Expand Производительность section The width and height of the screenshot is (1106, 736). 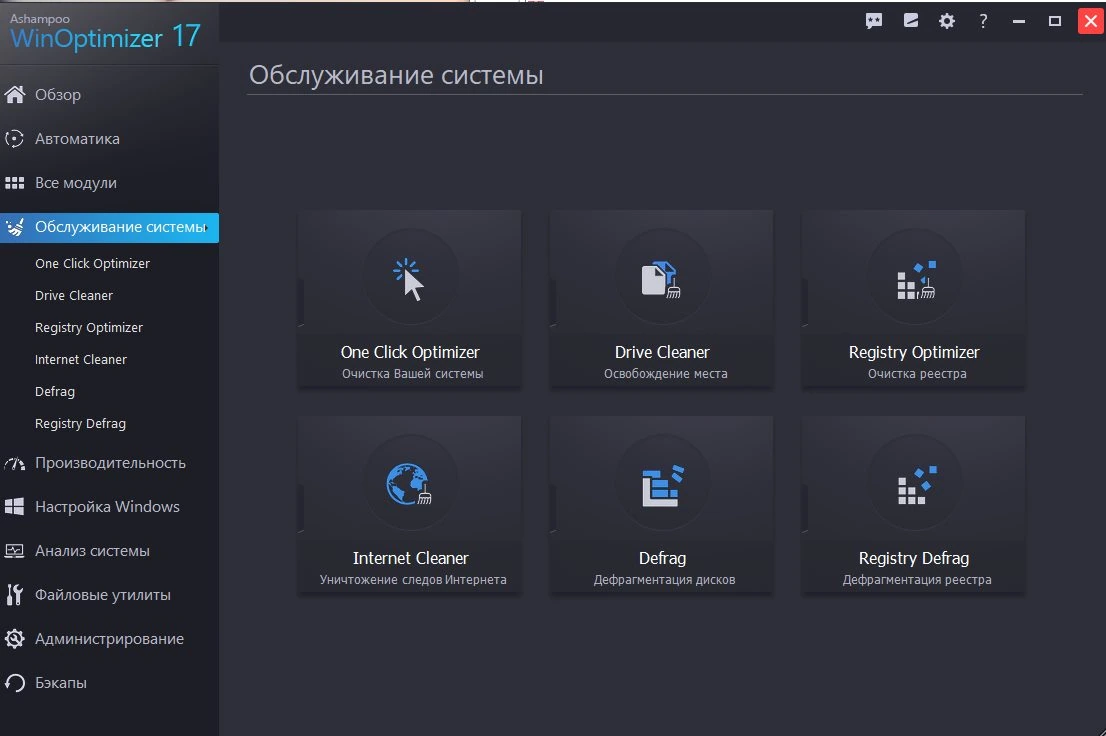click(x=111, y=463)
